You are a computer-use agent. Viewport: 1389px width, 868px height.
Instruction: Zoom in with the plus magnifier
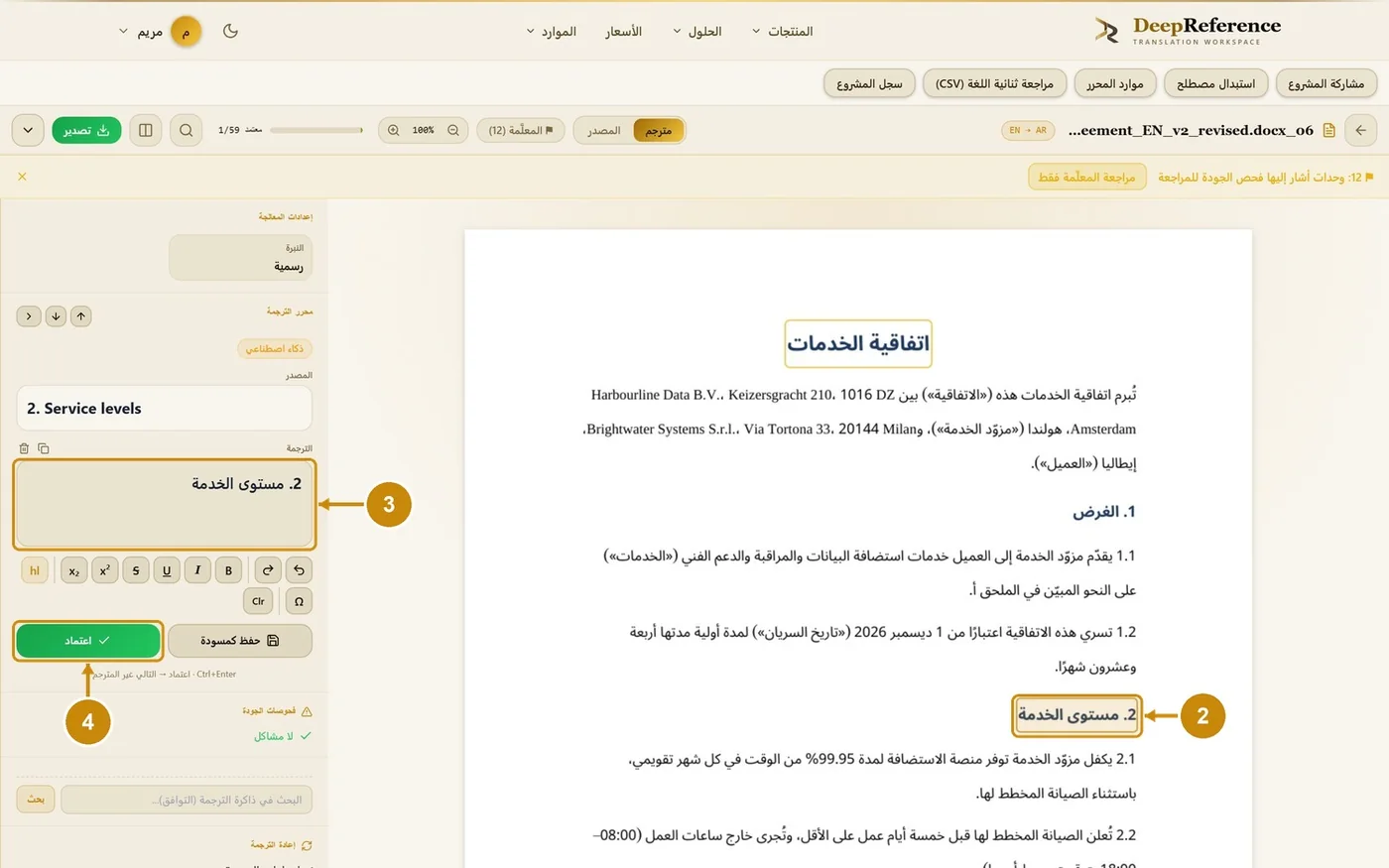click(x=394, y=130)
